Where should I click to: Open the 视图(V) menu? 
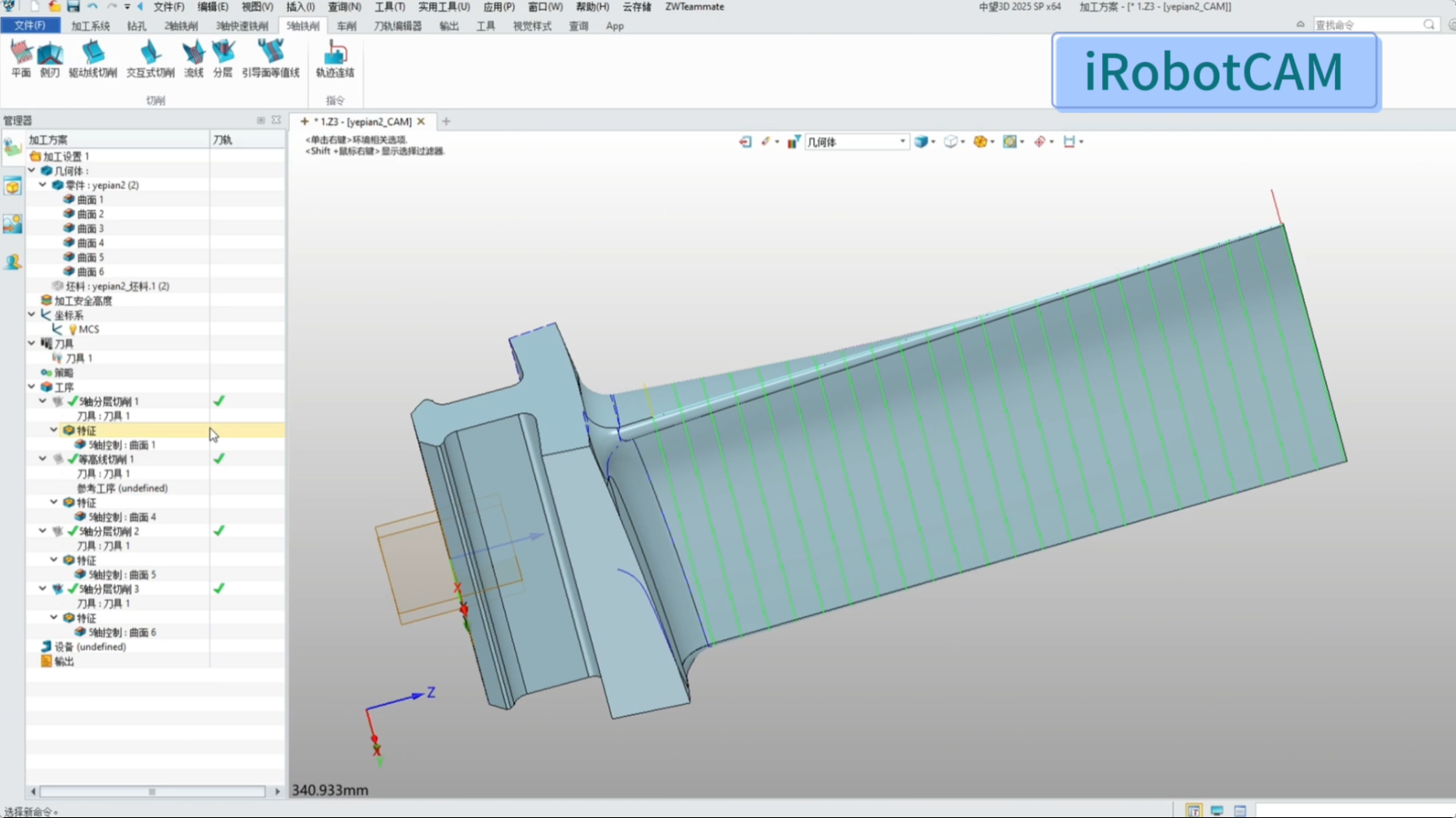pyautogui.click(x=257, y=7)
